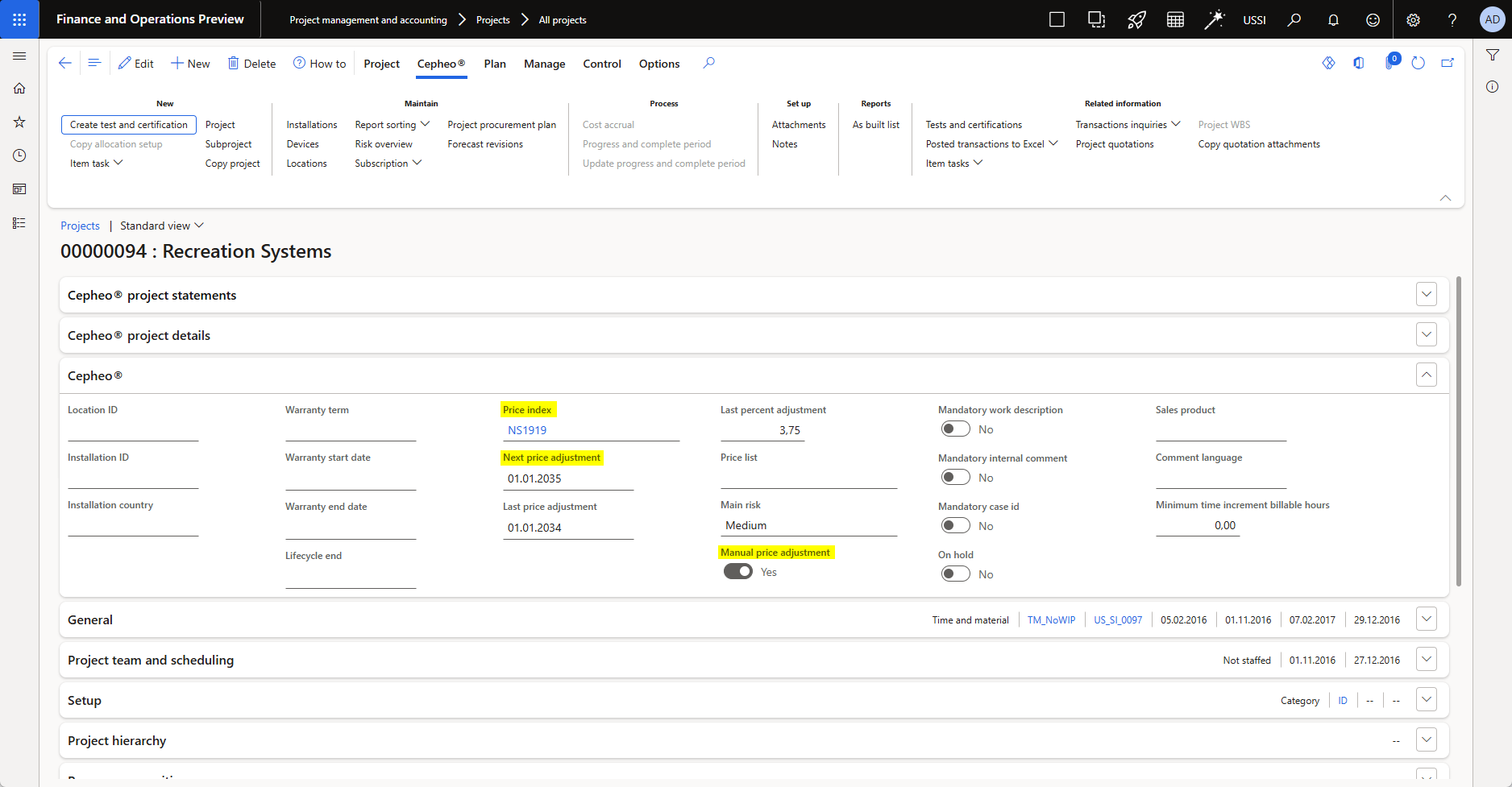Open the filter pane funnel icon
Viewport: 1512px width, 787px height.
[1493, 55]
